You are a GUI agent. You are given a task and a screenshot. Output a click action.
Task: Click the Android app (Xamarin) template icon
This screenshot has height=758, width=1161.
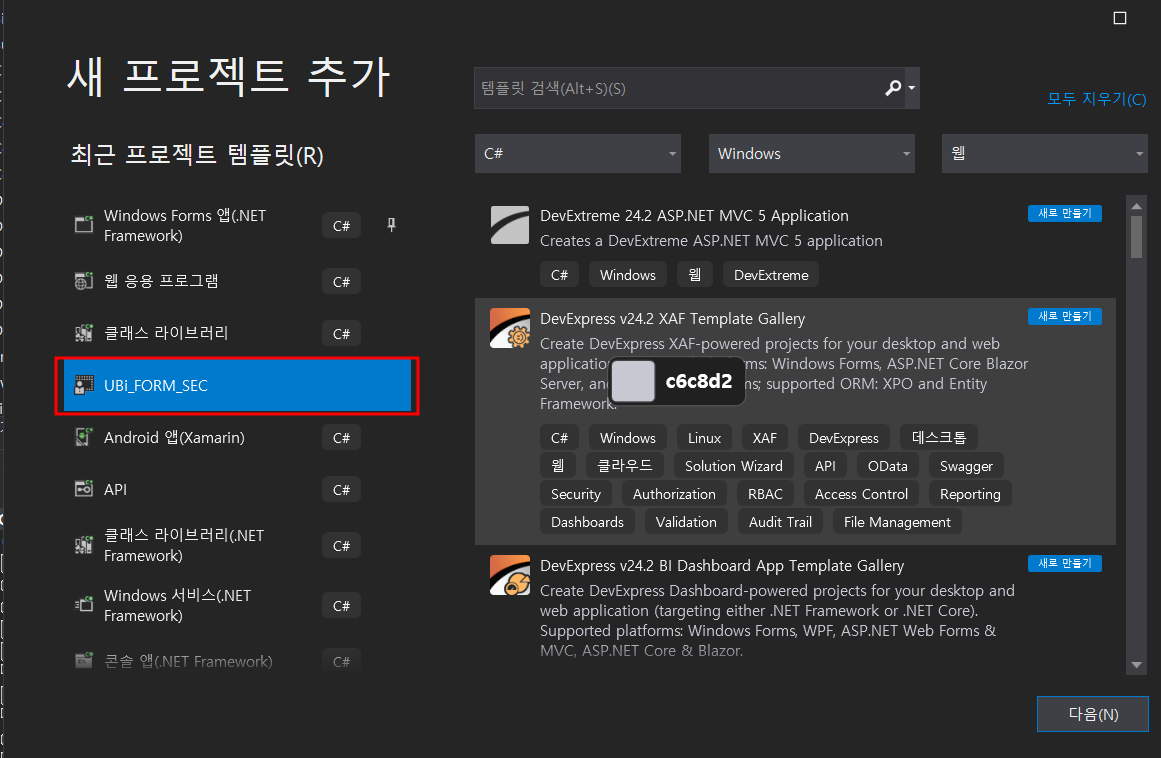coord(84,437)
